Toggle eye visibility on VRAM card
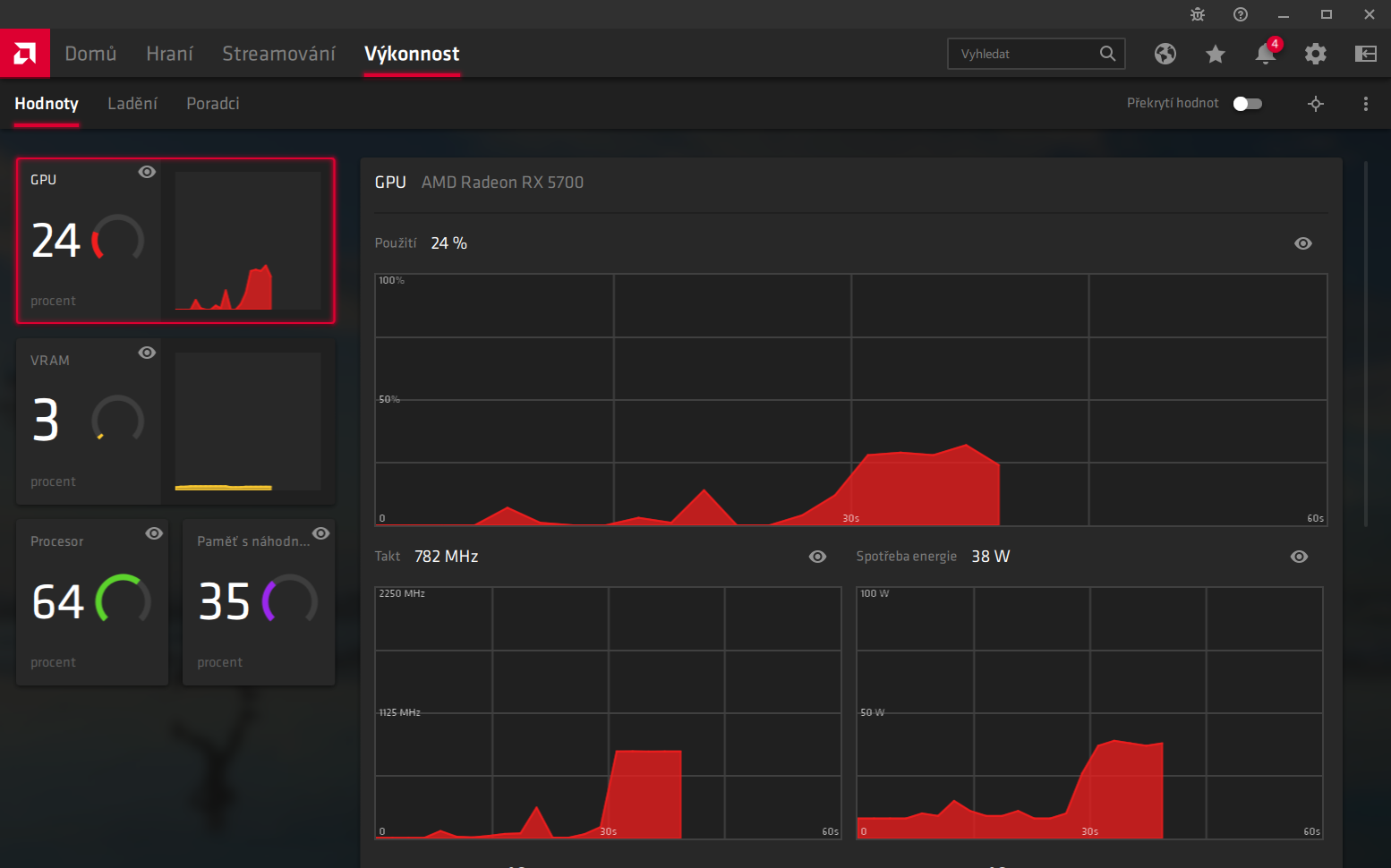Screen dimensions: 1391x868 coord(147,353)
